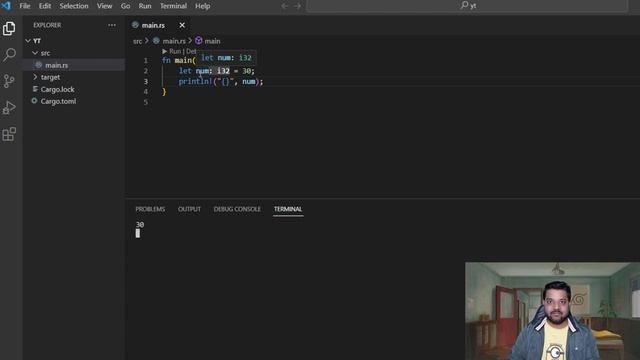640x360 pixels.
Task: Open the Go menu
Action: (125, 6)
